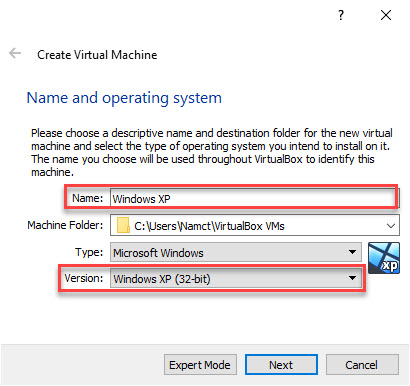
Task: Click the 'Create Virtual Machine' title text
Action: [97, 55]
